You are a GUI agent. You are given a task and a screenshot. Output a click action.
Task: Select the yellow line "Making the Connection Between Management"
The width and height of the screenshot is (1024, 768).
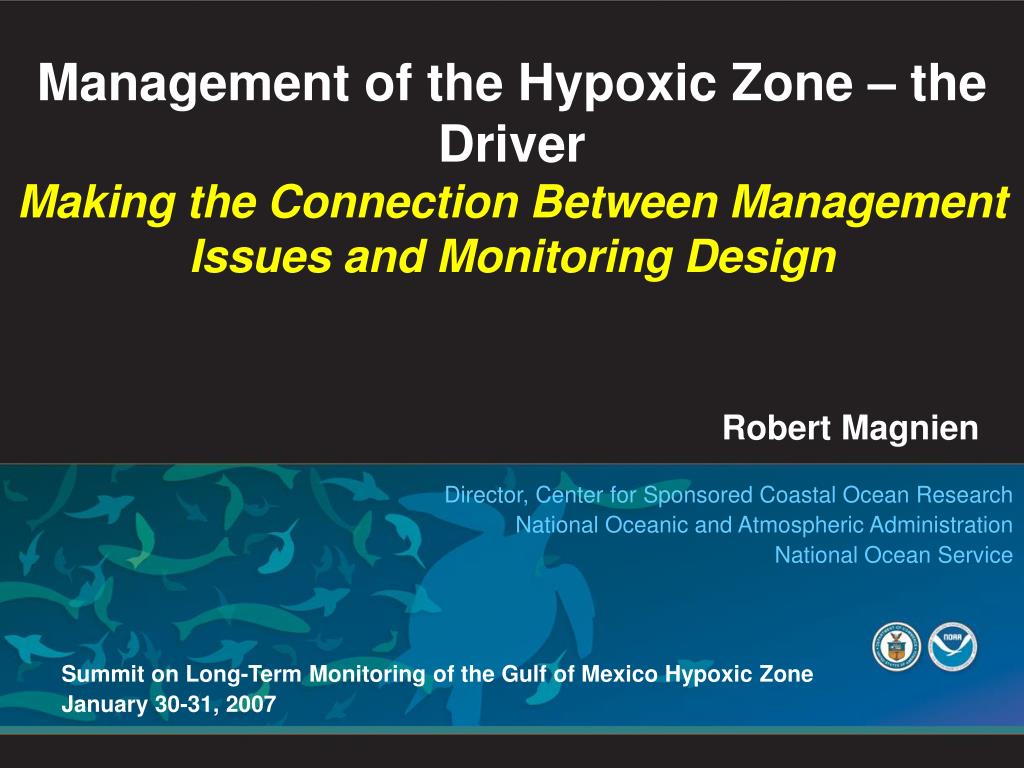click(515, 202)
